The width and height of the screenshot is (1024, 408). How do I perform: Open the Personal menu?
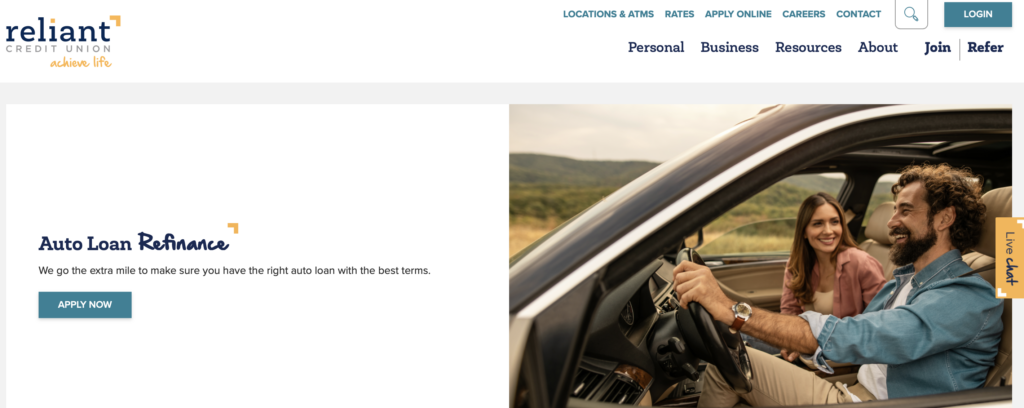pos(656,48)
